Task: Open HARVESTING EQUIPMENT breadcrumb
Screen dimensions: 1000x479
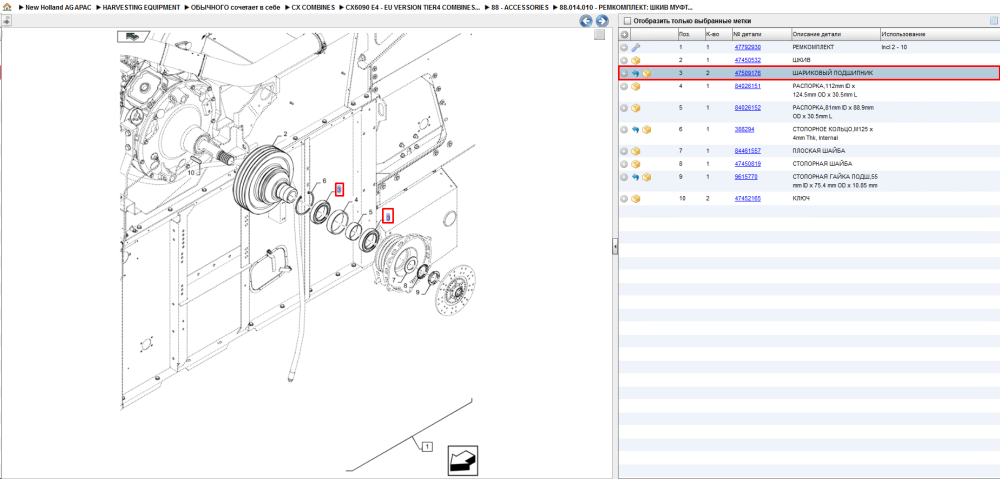Action: 141,7
